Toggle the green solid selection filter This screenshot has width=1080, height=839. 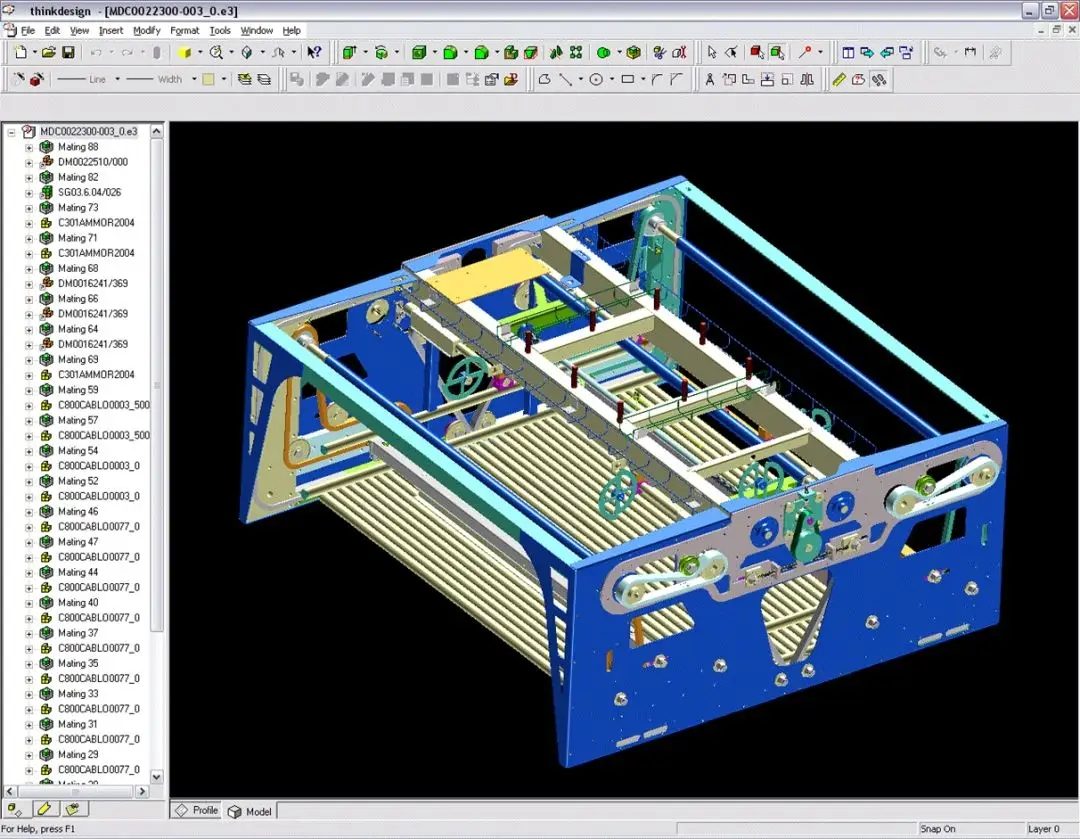click(x=777, y=52)
